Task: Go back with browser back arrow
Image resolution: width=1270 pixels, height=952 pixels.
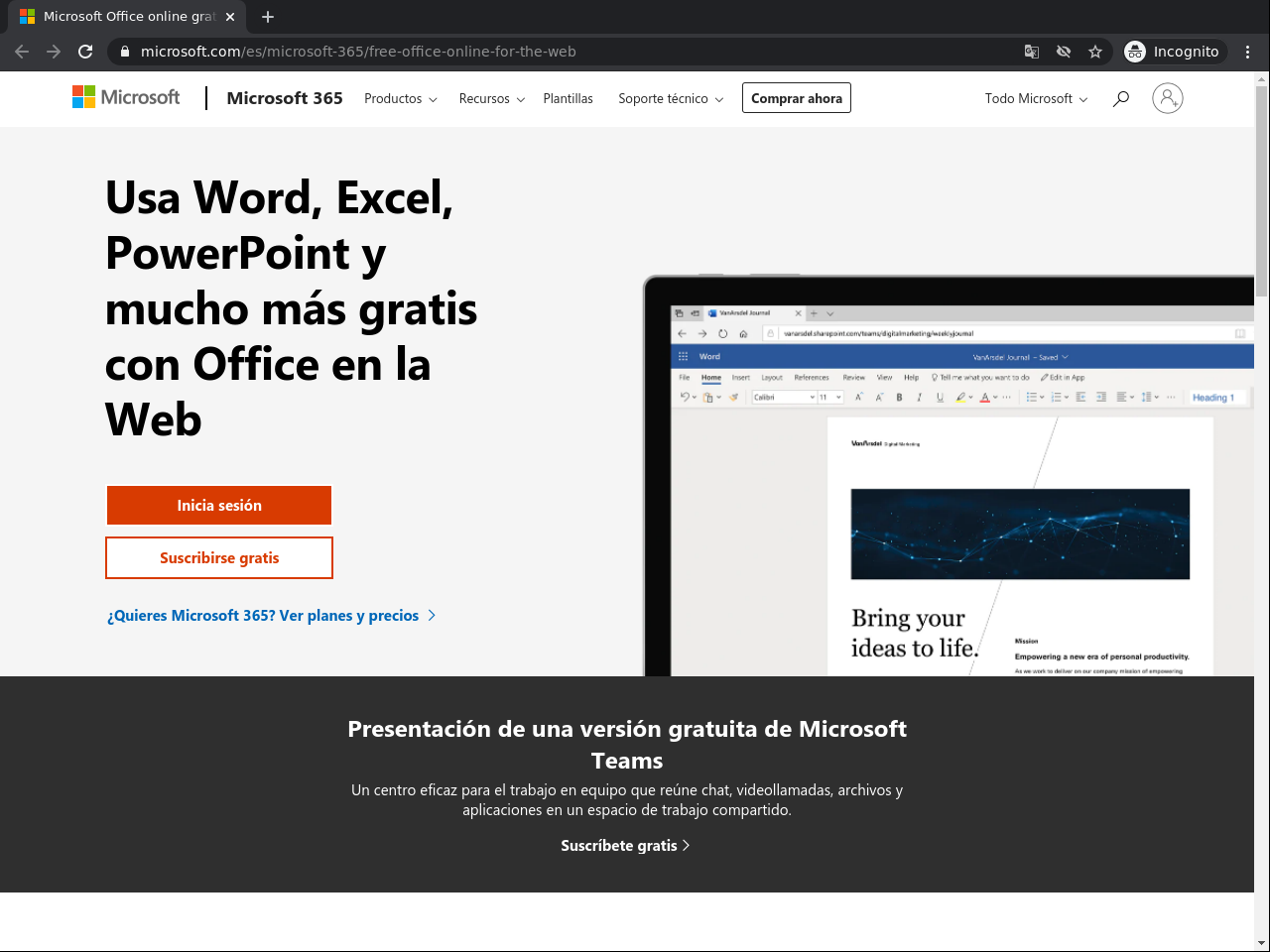Action: [22, 52]
